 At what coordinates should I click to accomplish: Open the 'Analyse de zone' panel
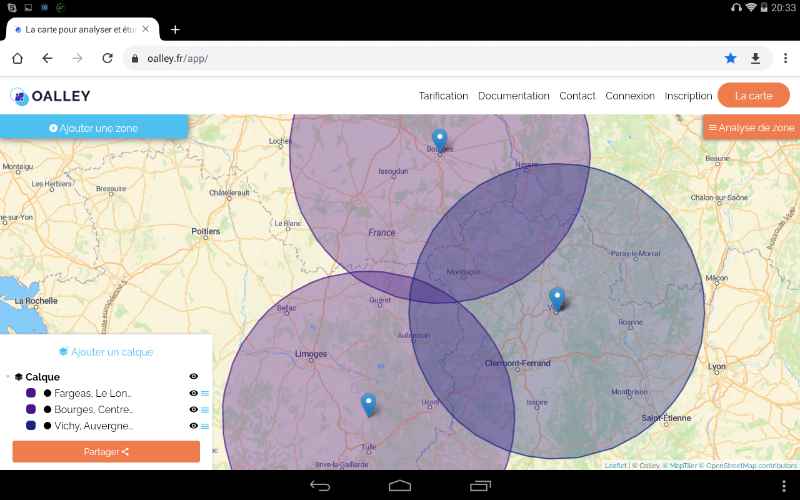click(x=752, y=128)
